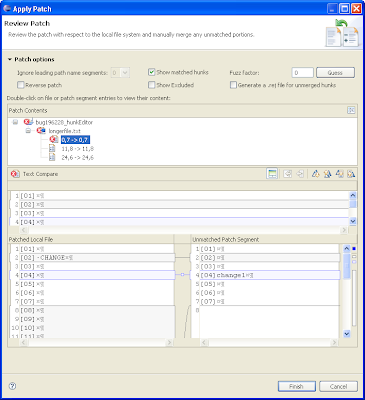Click the Text Compare error icon
The width and height of the screenshot is (365, 400).
point(15,174)
